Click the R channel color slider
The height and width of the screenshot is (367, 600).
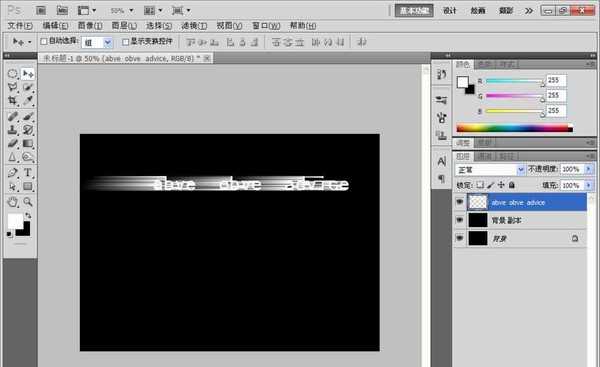(x=515, y=81)
